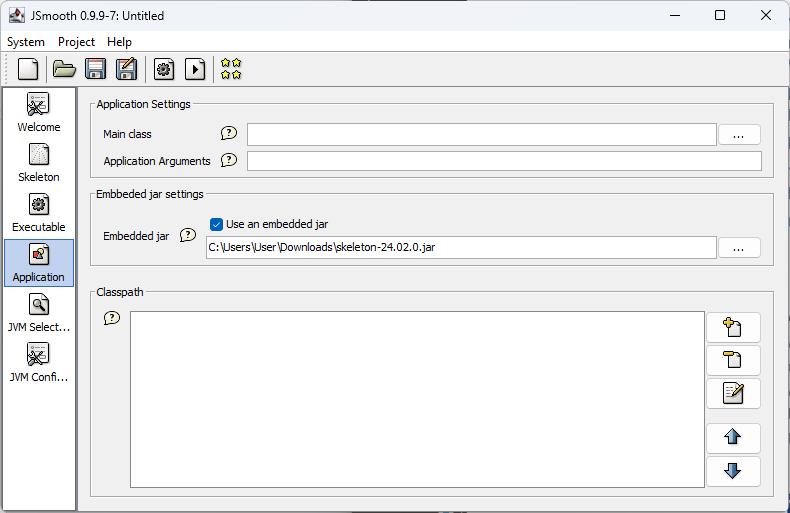Run the executable with the play icon

pos(195,69)
